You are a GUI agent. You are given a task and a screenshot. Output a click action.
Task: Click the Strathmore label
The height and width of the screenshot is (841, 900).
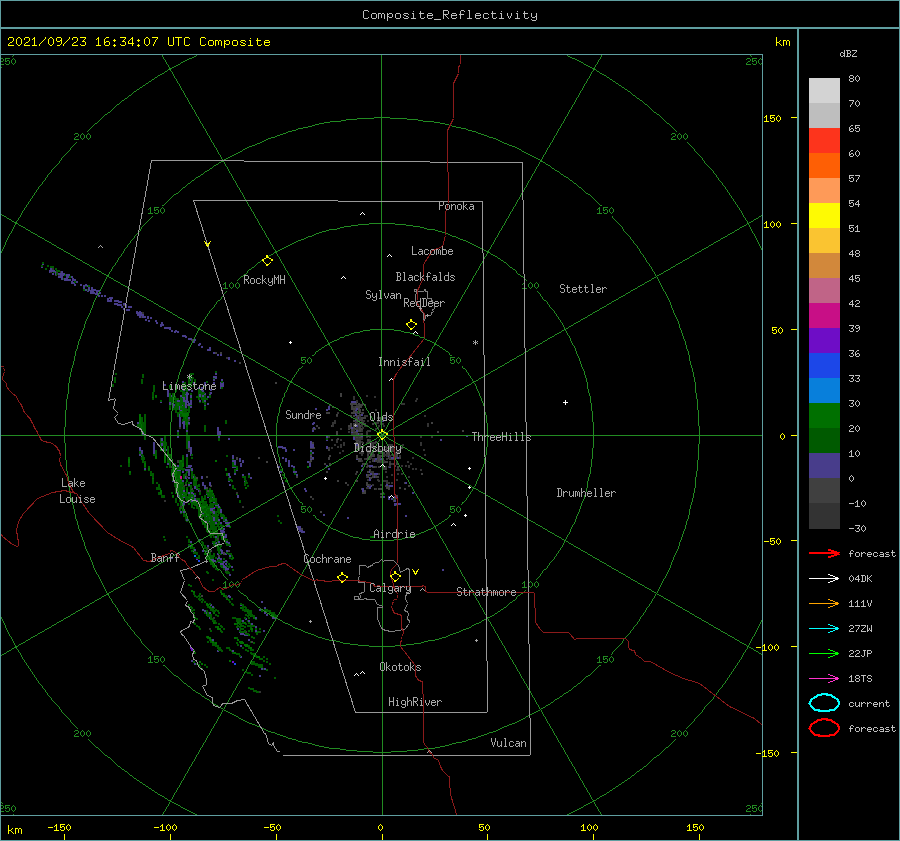tap(486, 592)
